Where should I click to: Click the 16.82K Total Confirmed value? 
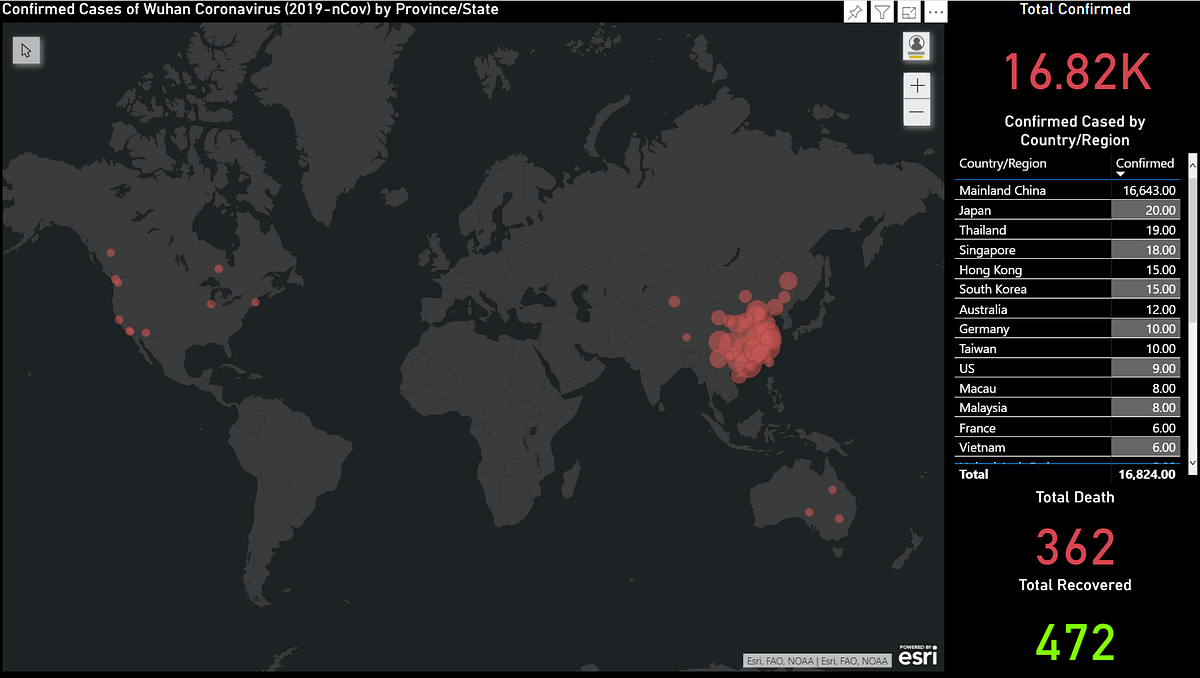click(1076, 71)
